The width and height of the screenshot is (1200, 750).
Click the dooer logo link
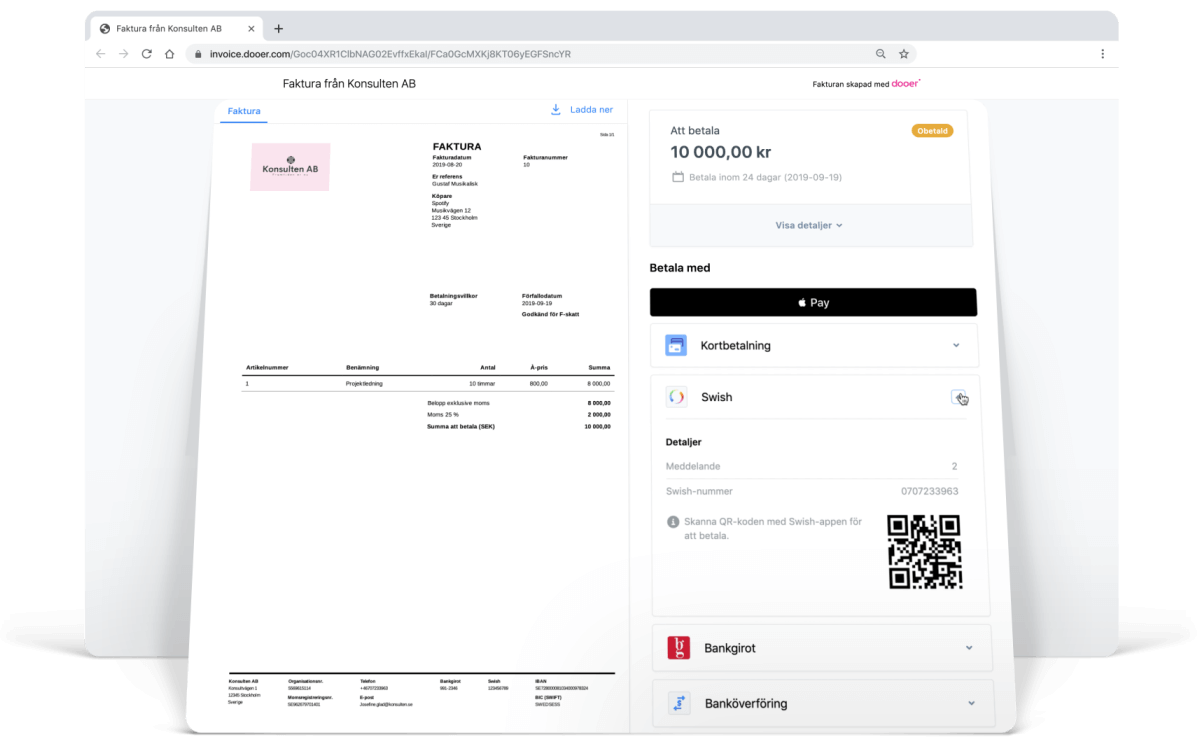(x=905, y=84)
